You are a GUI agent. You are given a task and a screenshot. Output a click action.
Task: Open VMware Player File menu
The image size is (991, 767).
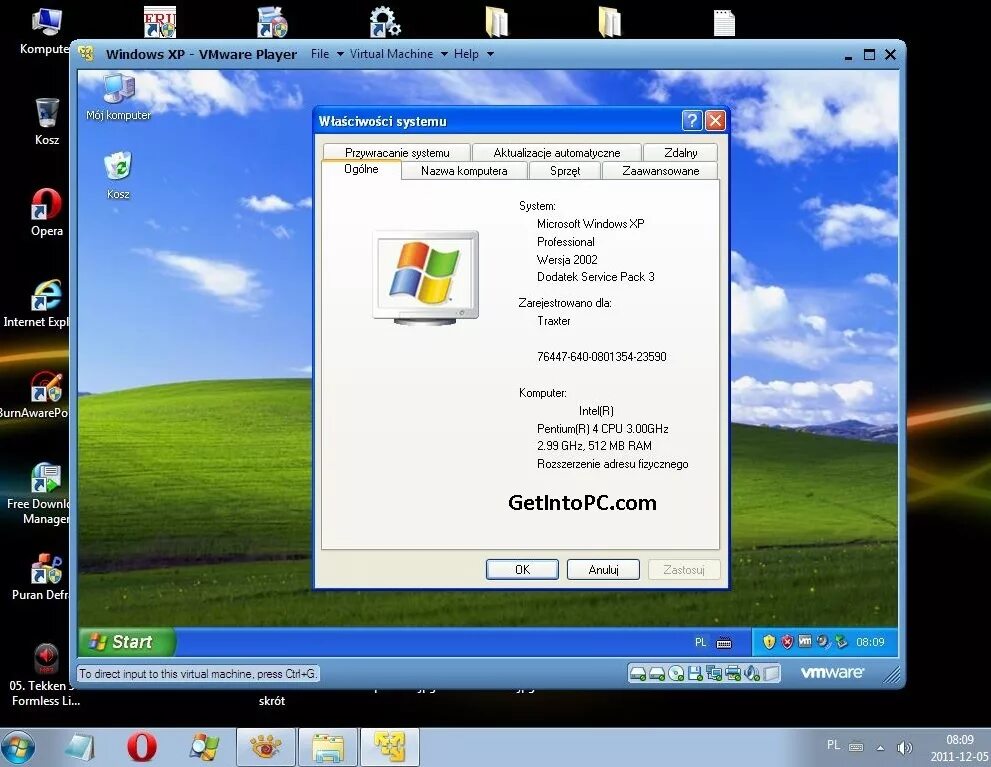click(320, 54)
